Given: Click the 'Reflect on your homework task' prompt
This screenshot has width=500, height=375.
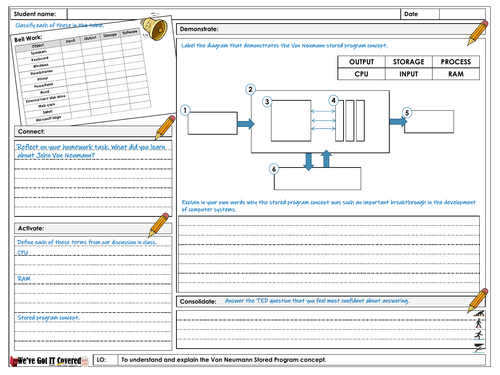Looking at the screenshot, I should pyautogui.click(x=91, y=151).
